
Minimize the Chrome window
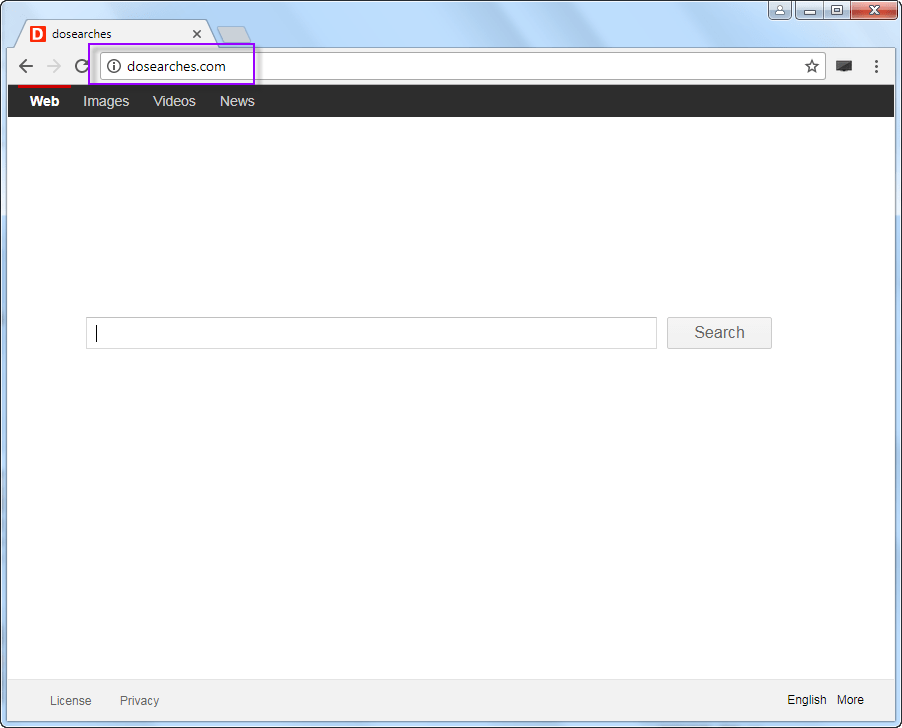tap(810, 10)
